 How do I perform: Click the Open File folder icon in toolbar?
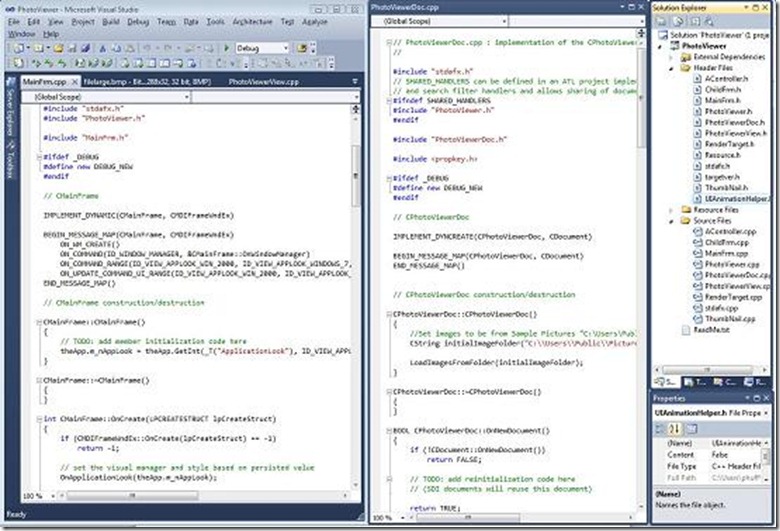[58, 48]
